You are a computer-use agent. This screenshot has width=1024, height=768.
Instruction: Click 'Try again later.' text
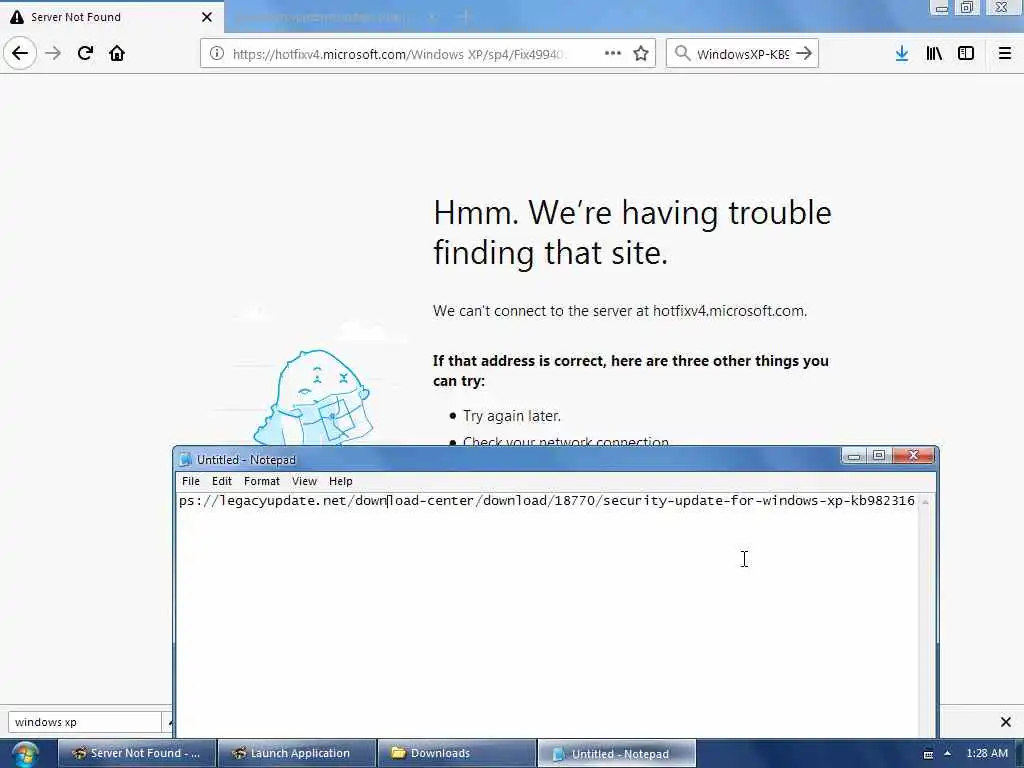point(512,416)
